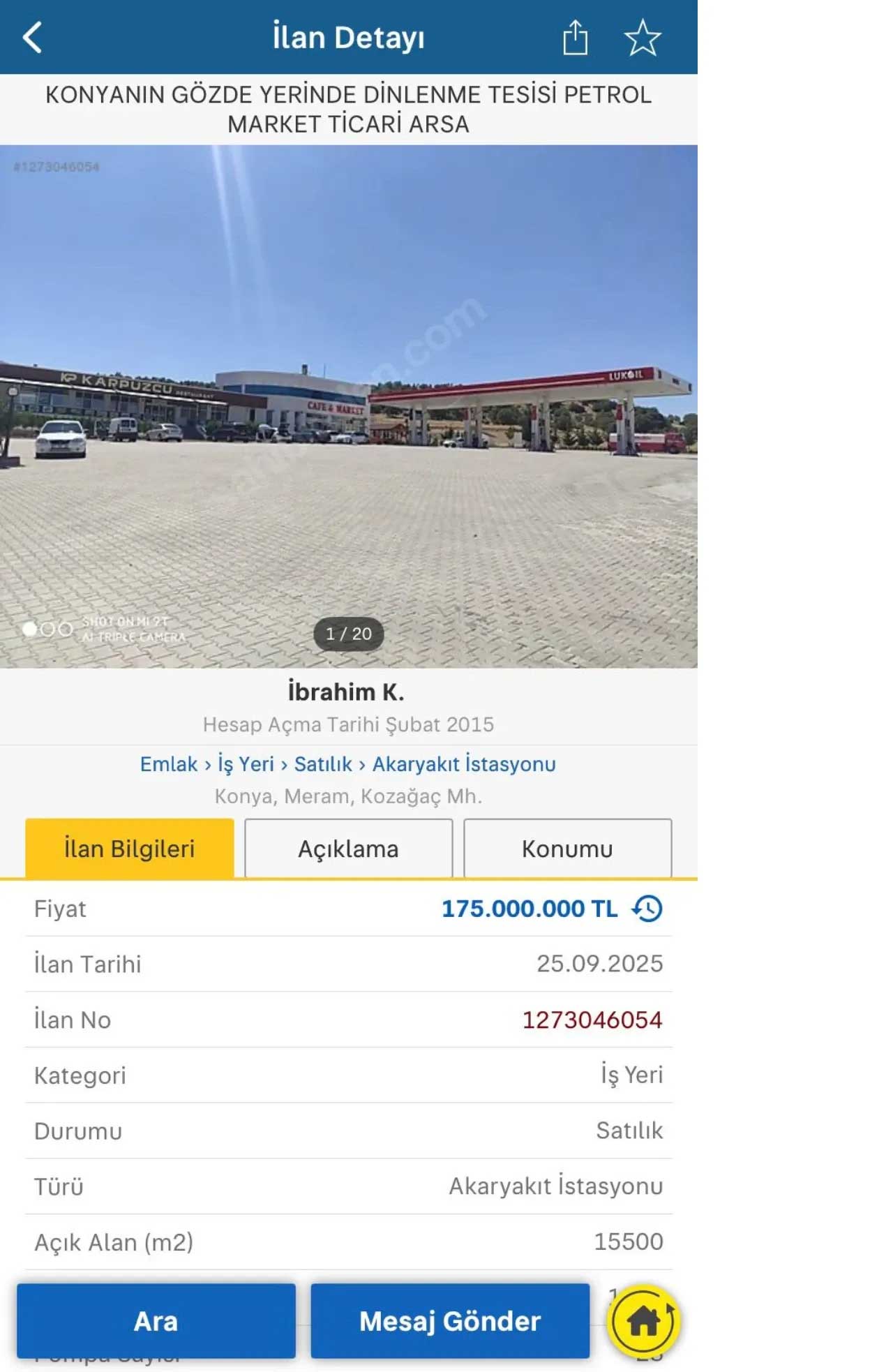Tap the star icon to favorite the listing
This screenshot has height=1372, width=893.
(x=642, y=38)
